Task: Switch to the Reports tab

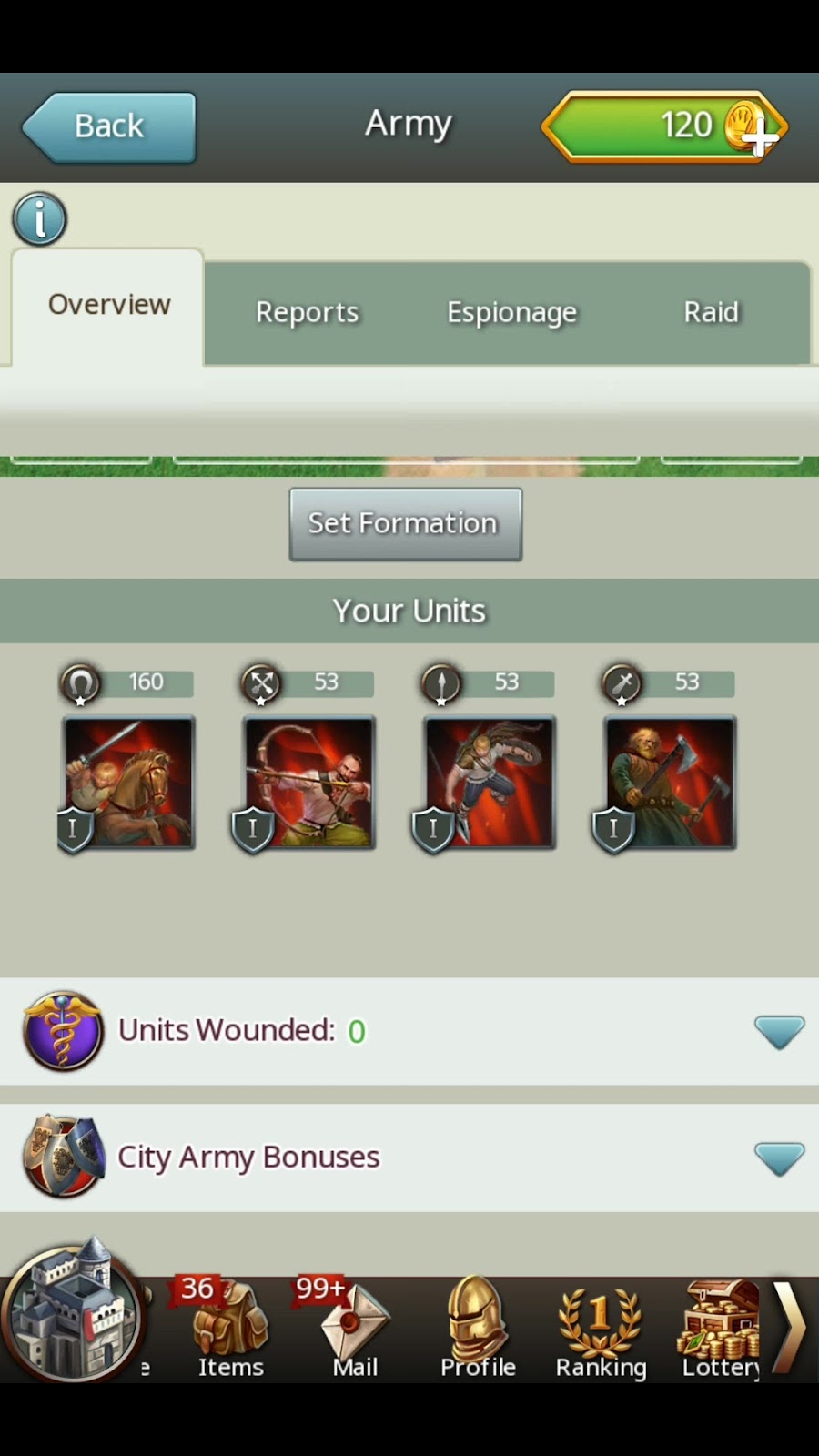Action: [x=307, y=312]
